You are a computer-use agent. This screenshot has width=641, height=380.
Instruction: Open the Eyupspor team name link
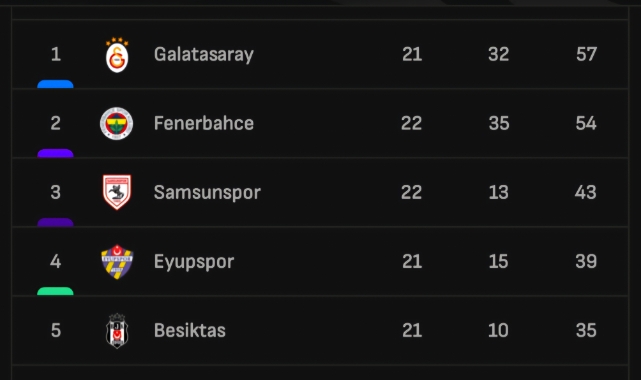pyautogui.click(x=194, y=262)
